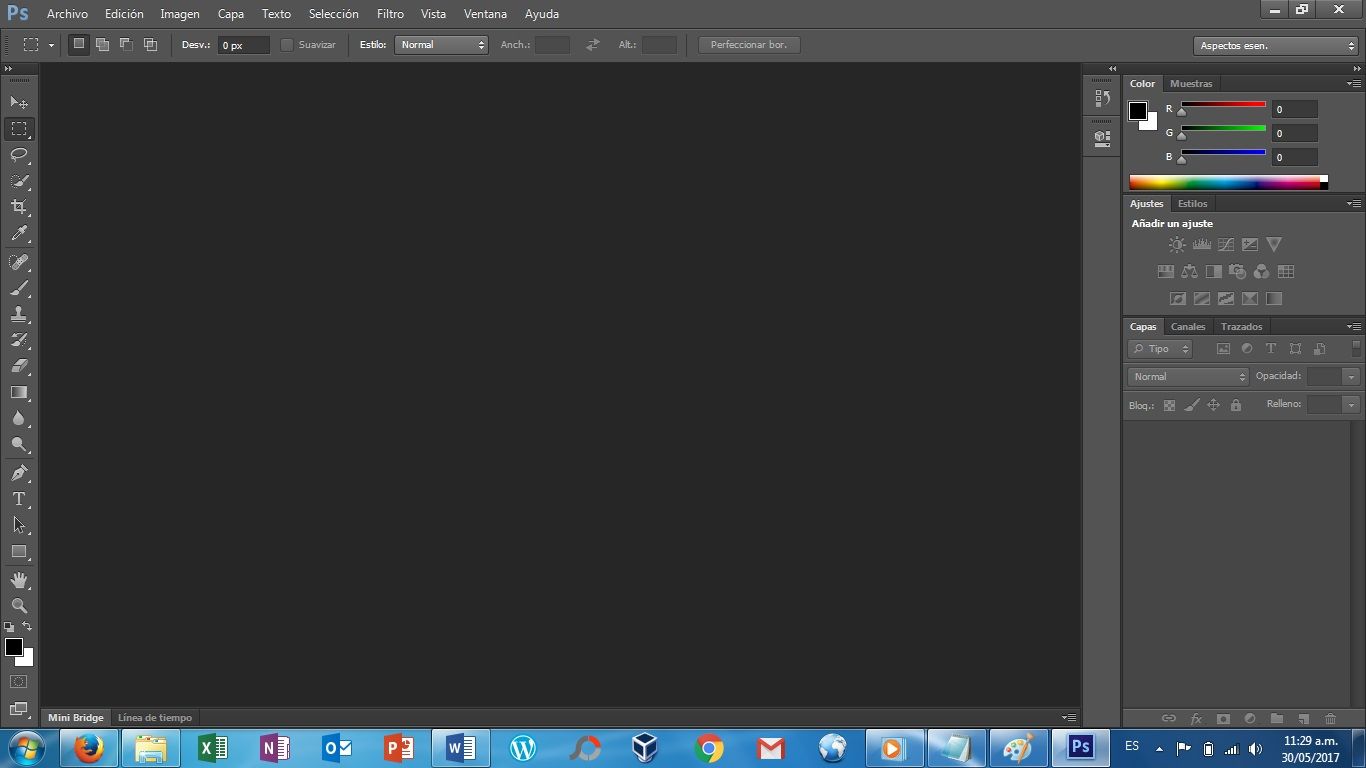Image resolution: width=1366 pixels, height=768 pixels.
Task: Select the Path Selection tool
Action: pyautogui.click(x=19, y=525)
